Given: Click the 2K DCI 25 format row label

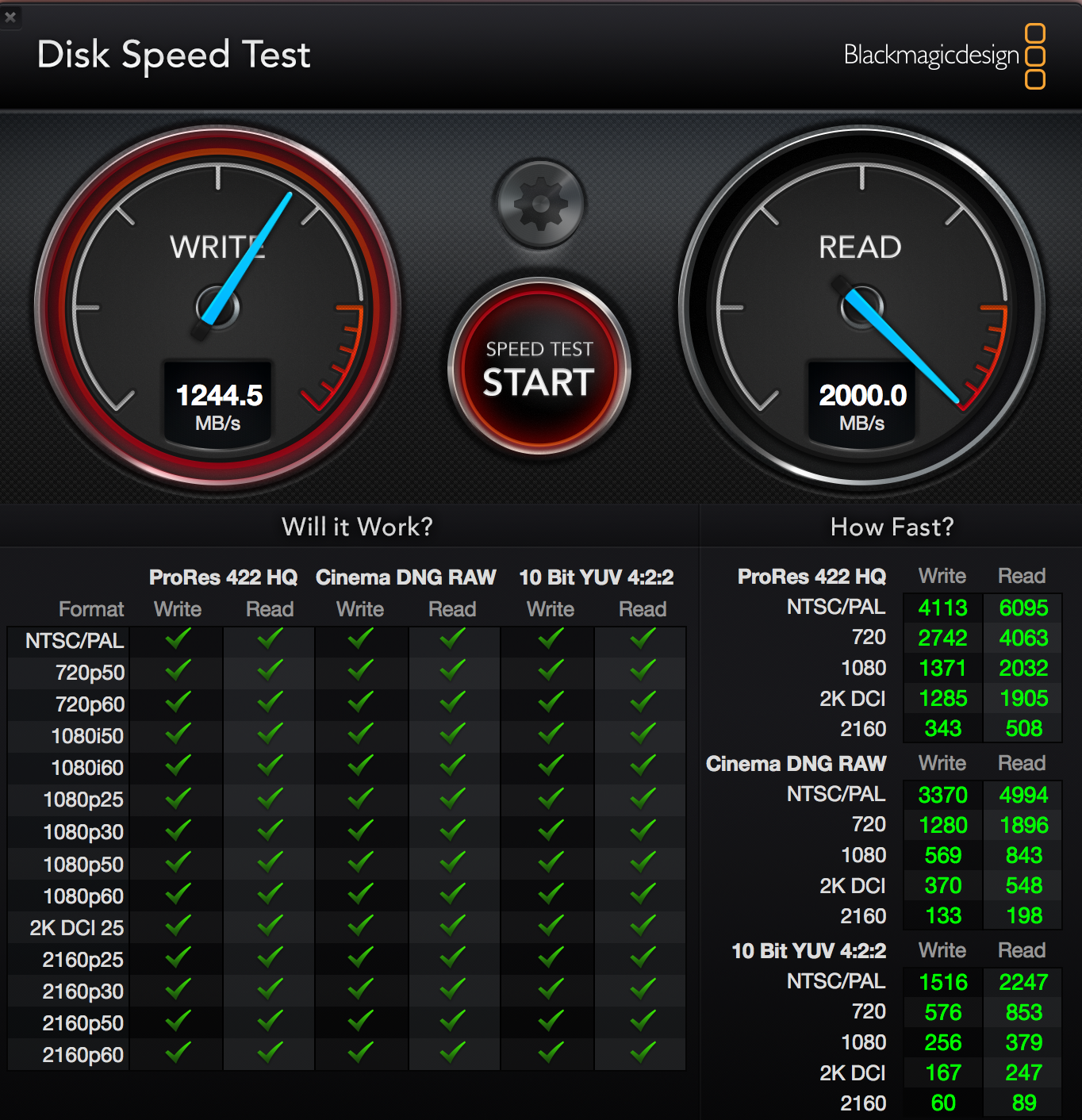Looking at the screenshot, I should coord(77,928).
